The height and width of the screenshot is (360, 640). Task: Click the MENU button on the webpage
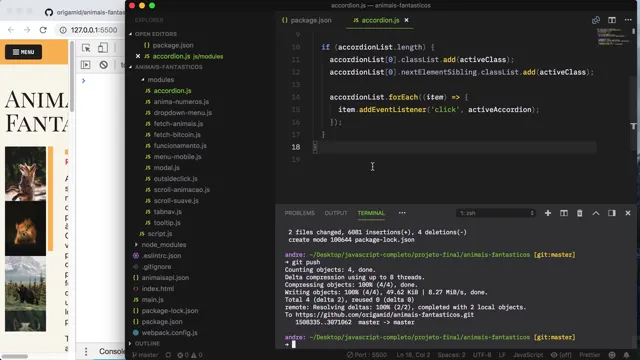(x=23, y=52)
